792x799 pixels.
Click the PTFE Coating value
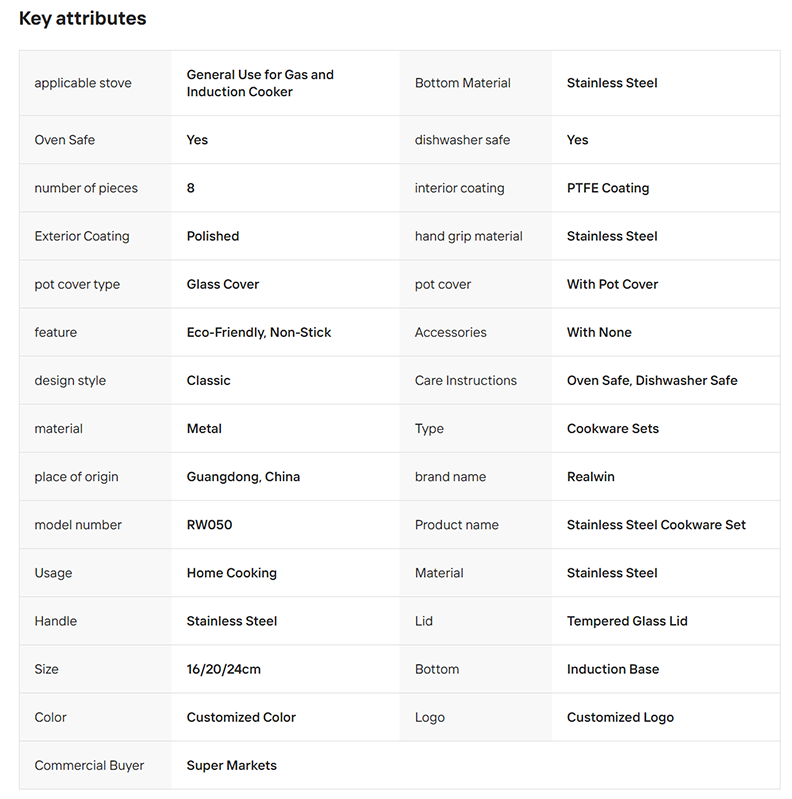coord(608,188)
